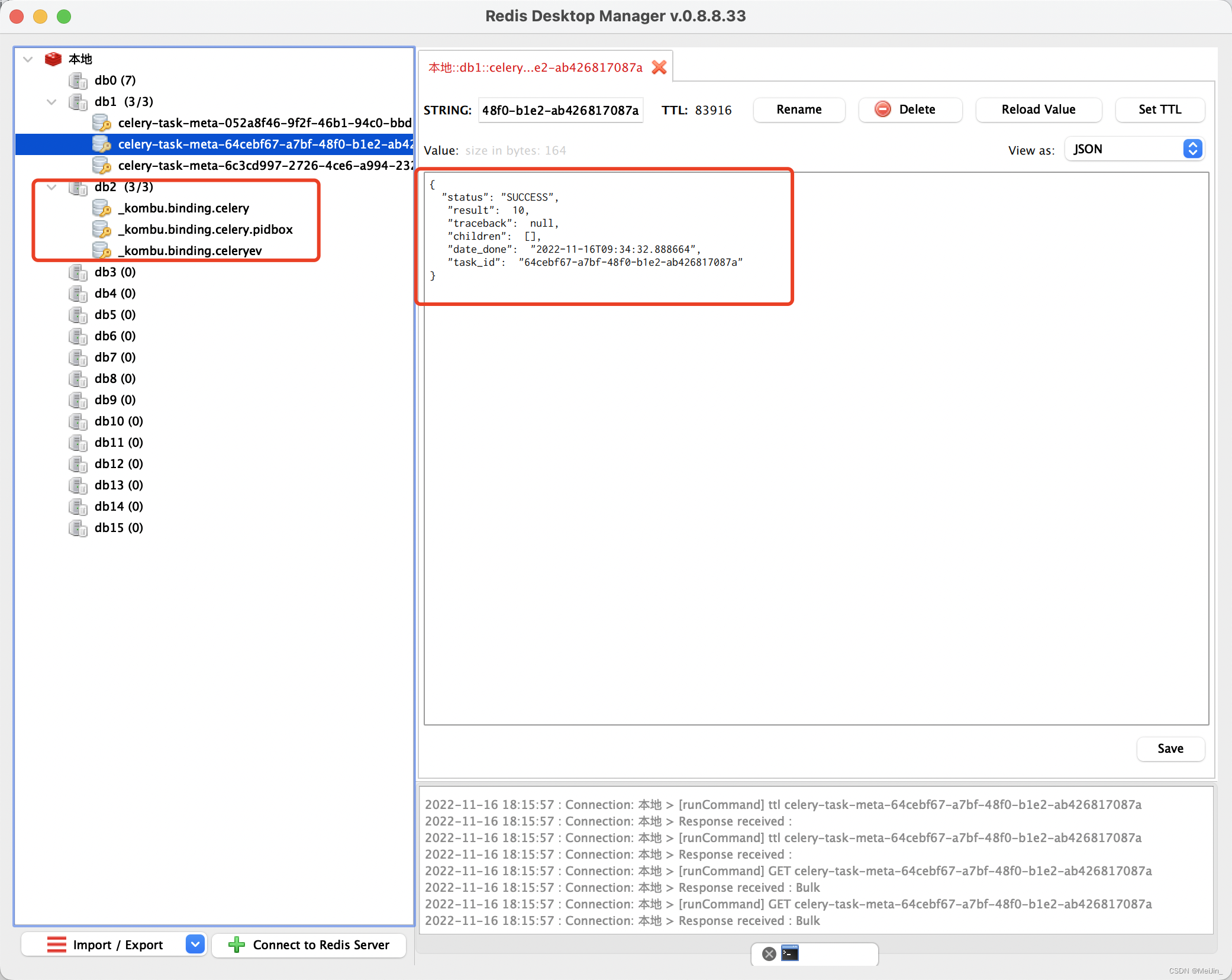Click the "status": "SUCCESS" line

coord(500,197)
